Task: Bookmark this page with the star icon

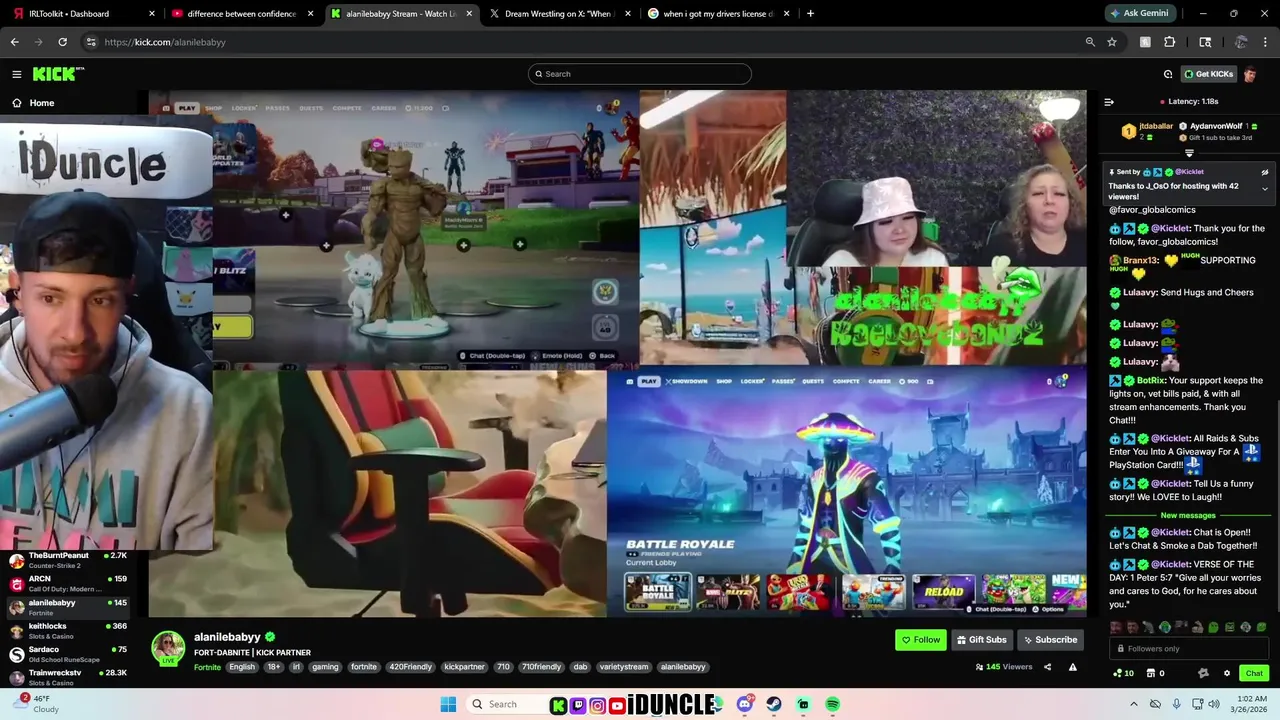Action: 1112,42
